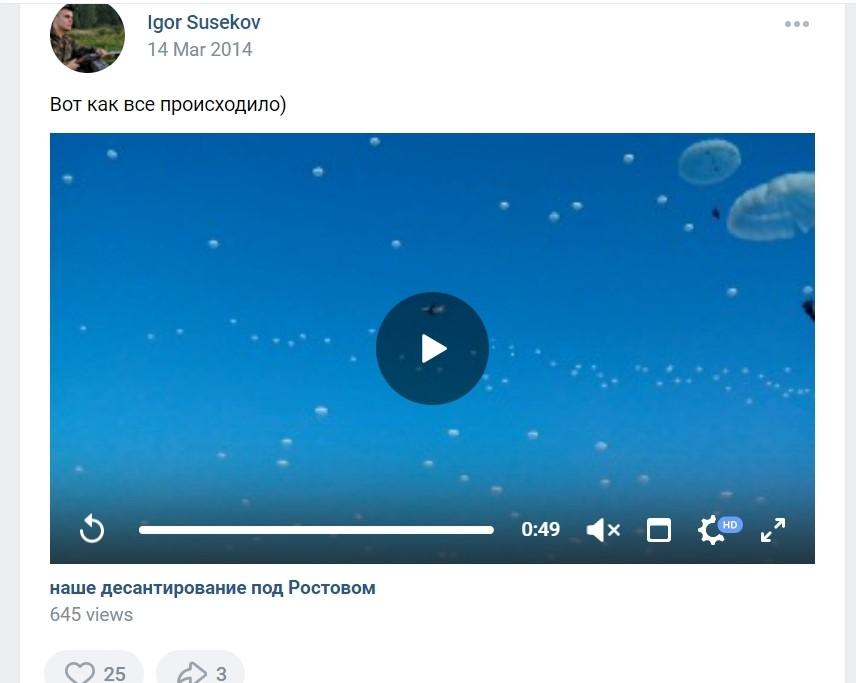
Task: Open Igor Susekov's profile link
Action: click(x=204, y=22)
